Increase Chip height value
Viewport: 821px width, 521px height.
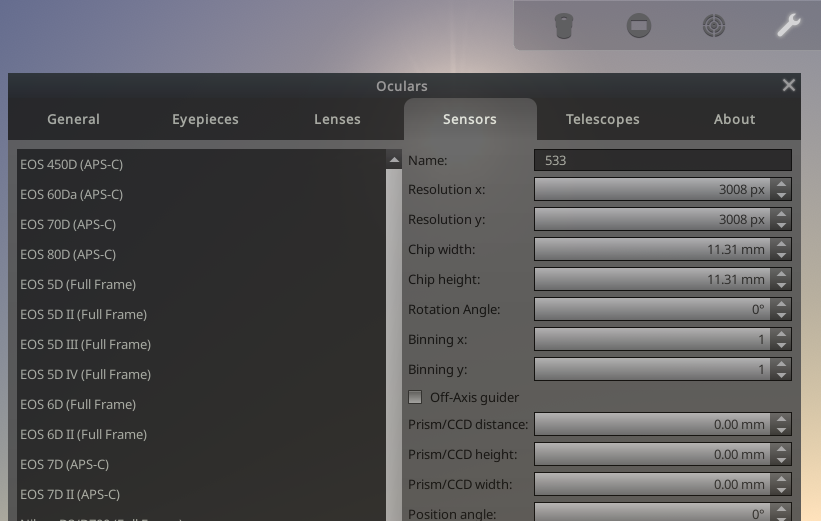click(781, 274)
